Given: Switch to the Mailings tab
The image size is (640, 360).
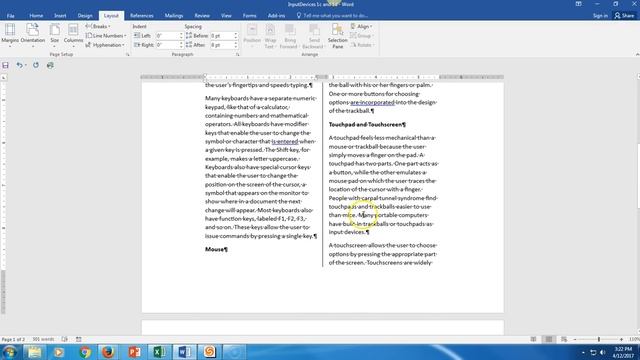Looking at the screenshot, I should [174, 16].
